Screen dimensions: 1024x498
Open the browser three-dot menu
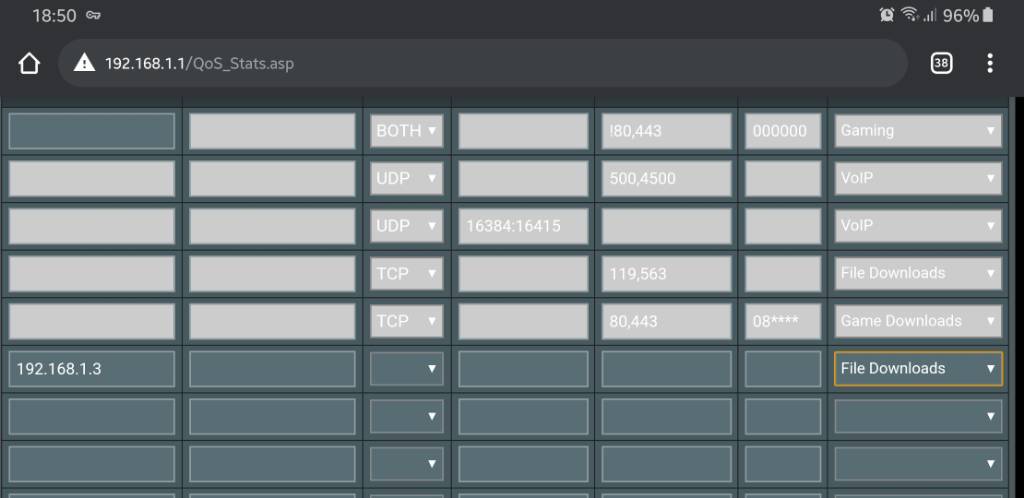click(x=989, y=64)
